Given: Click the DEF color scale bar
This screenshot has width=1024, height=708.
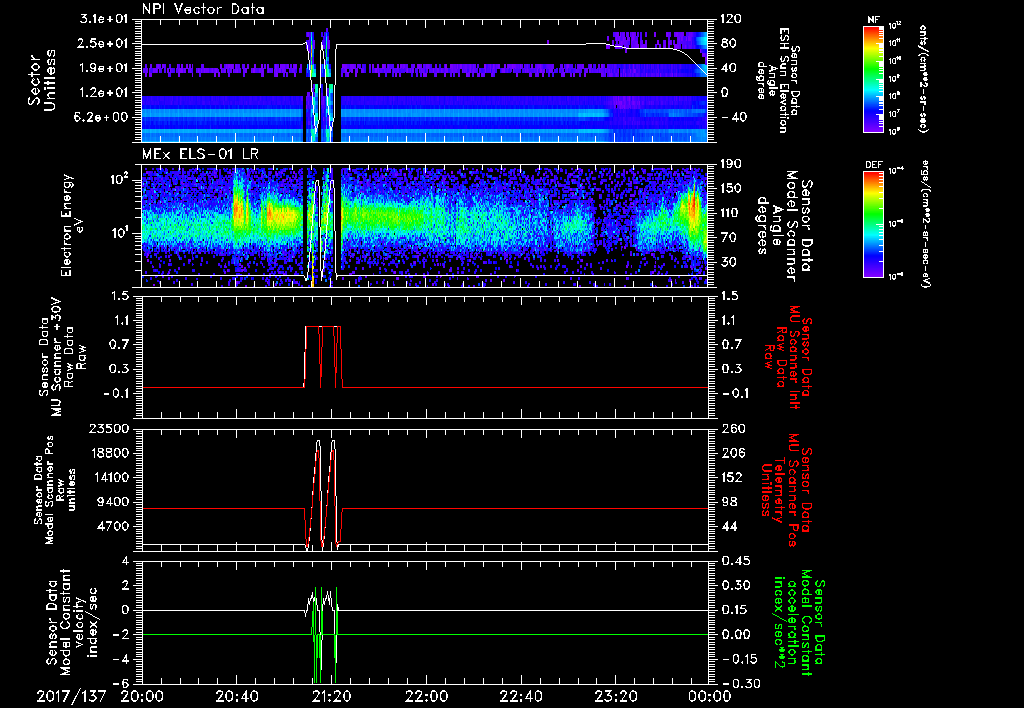Looking at the screenshot, I should tap(873, 224).
